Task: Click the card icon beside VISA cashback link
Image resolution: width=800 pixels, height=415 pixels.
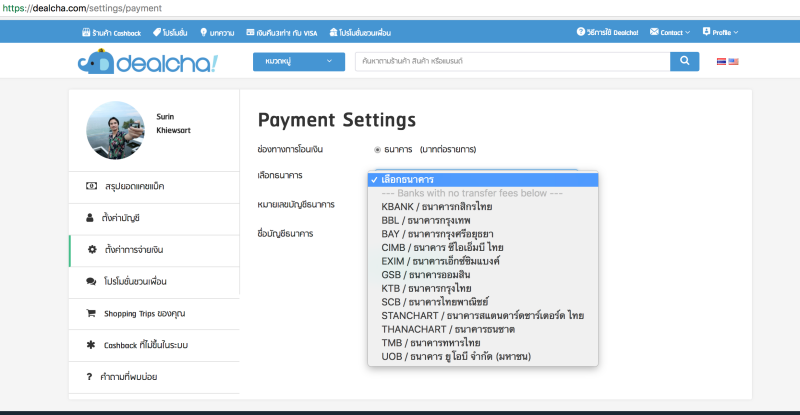Action: pyautogui.click(x=250, y=32)
